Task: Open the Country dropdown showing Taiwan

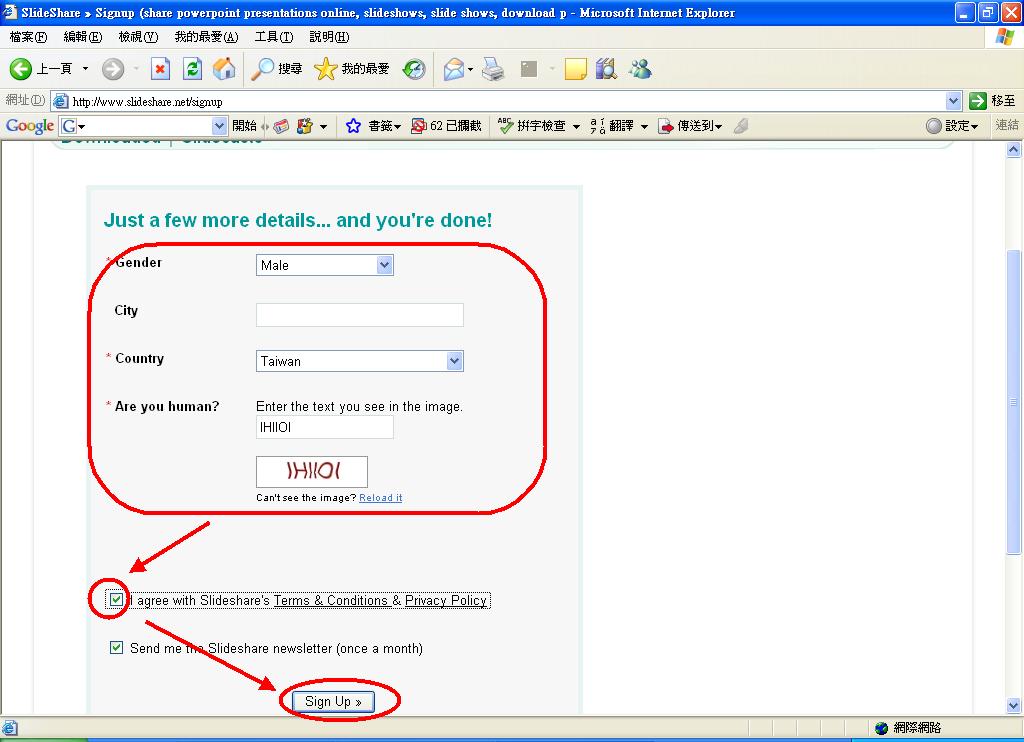Action: 360,361
